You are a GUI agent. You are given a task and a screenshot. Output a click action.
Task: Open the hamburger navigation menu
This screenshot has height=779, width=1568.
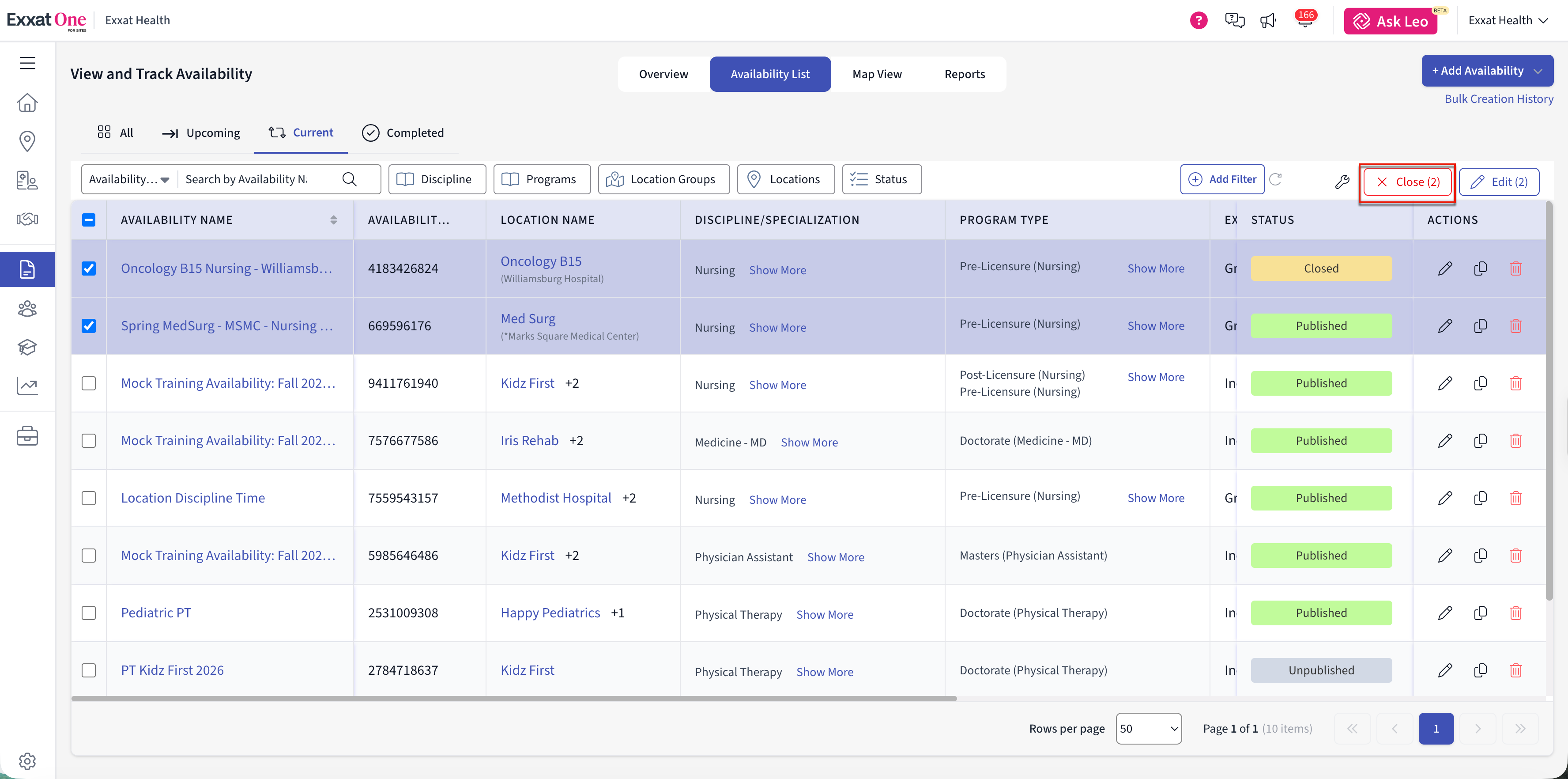coord(27,63)
